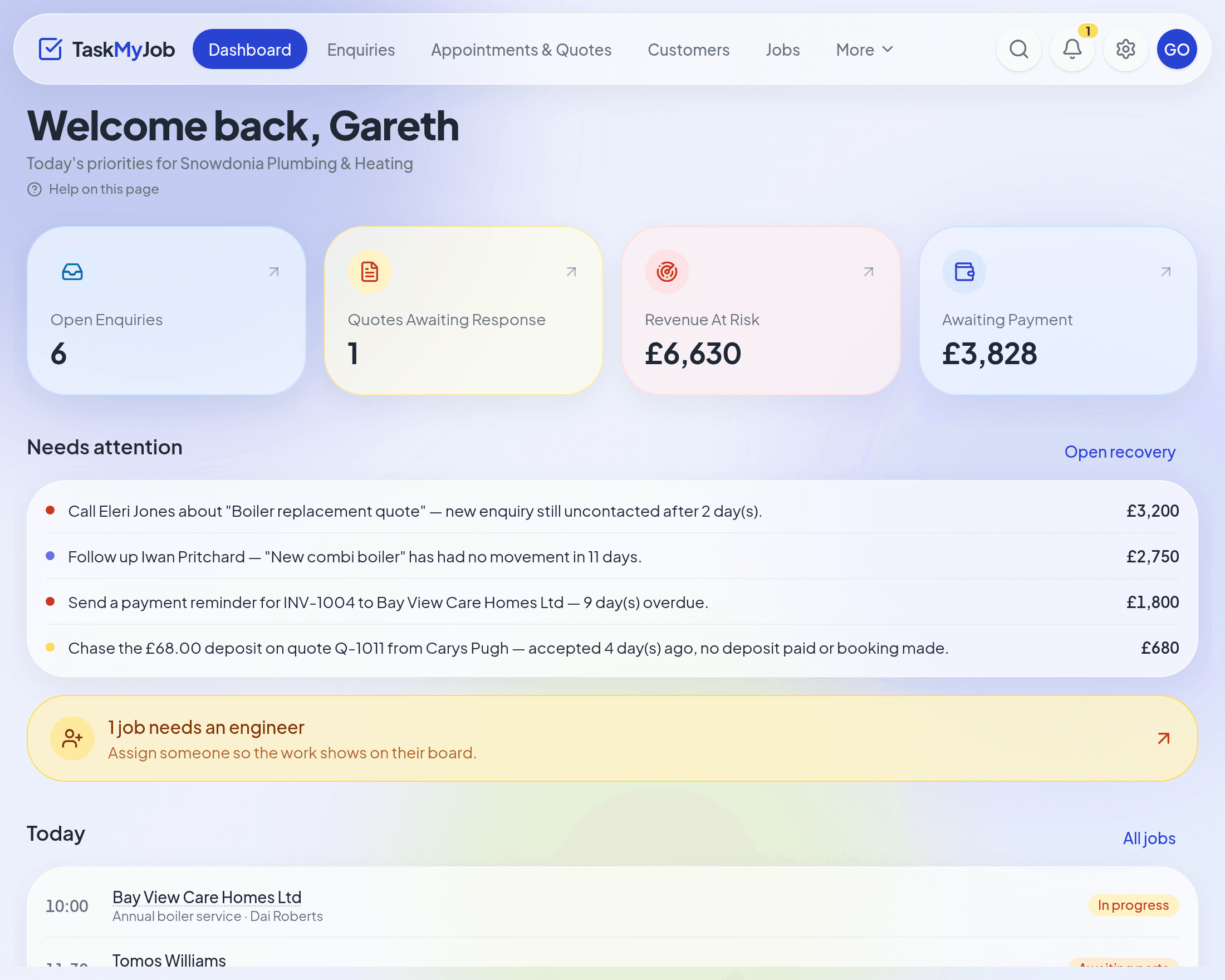The height and width of the screenshot is (980, 1225).
Task: Click the £3,200 amount
Action: [1152, 511]
